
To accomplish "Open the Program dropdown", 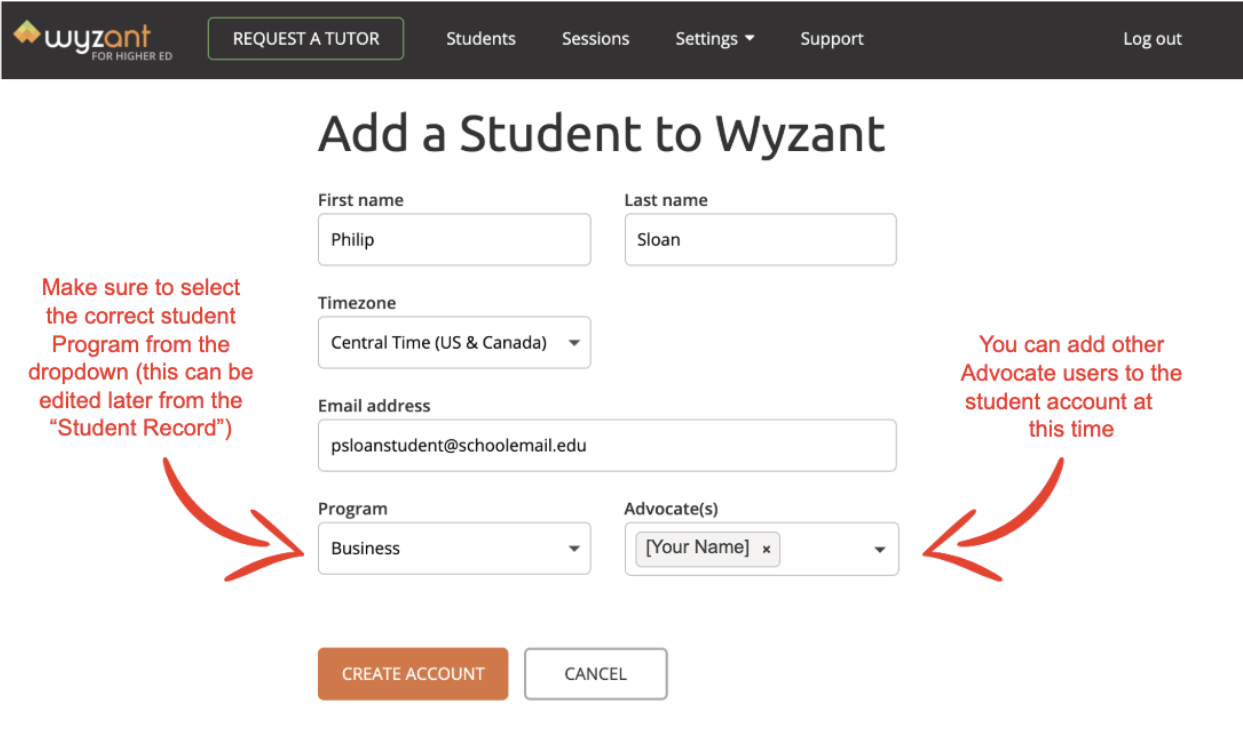I will click(x=454, y=548).
